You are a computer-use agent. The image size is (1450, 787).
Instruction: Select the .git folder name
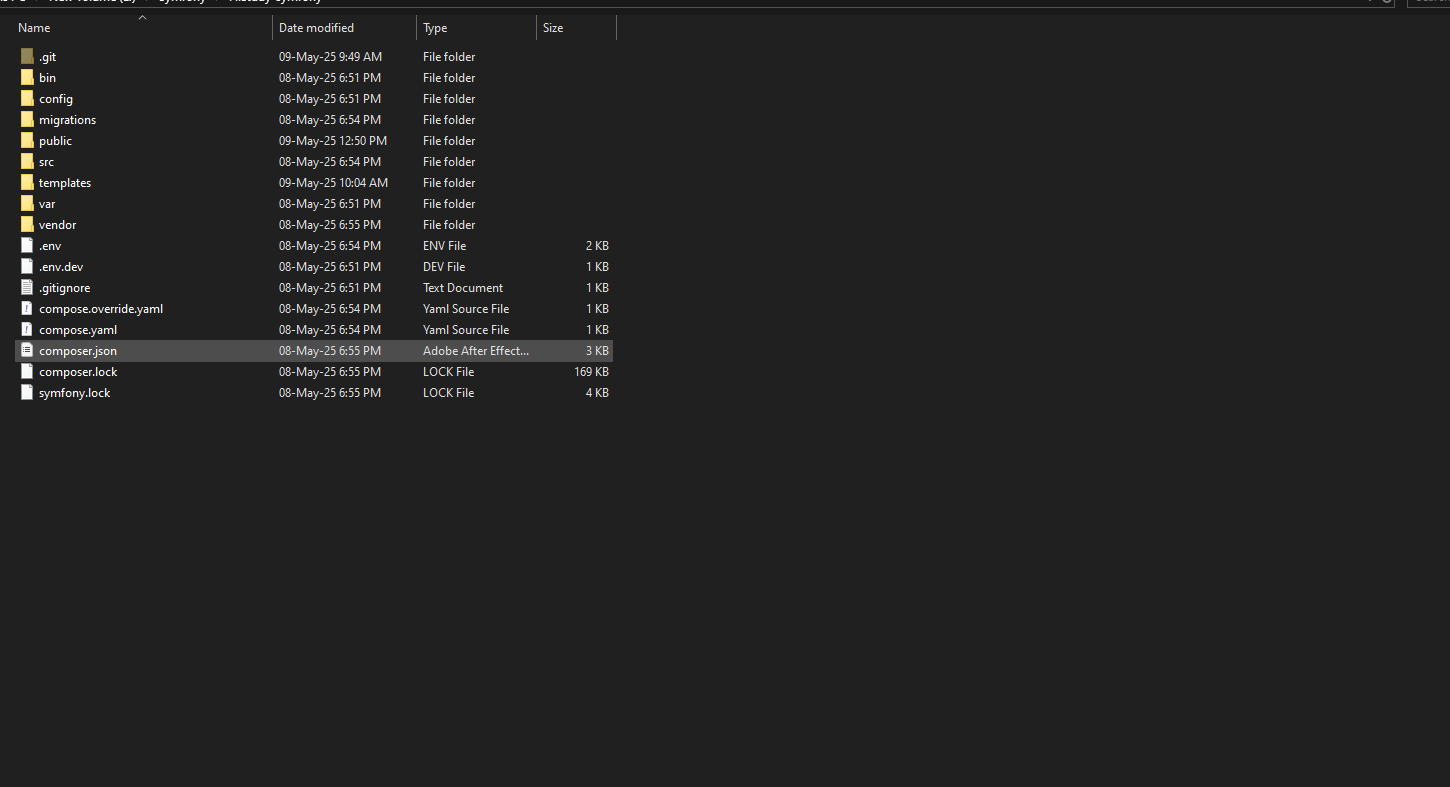47,57
